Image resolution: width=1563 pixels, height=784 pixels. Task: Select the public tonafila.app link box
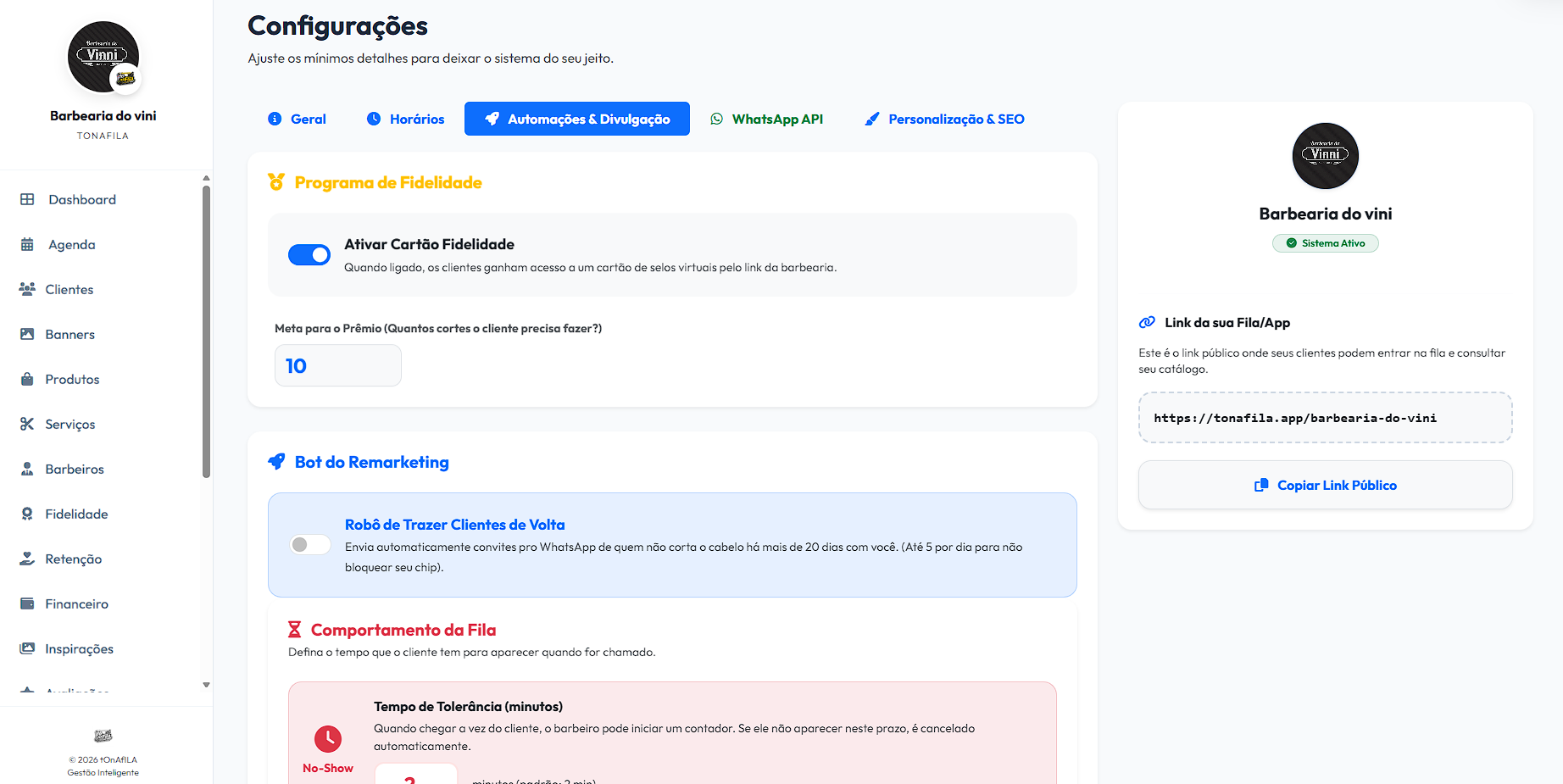coord(1325,418)
